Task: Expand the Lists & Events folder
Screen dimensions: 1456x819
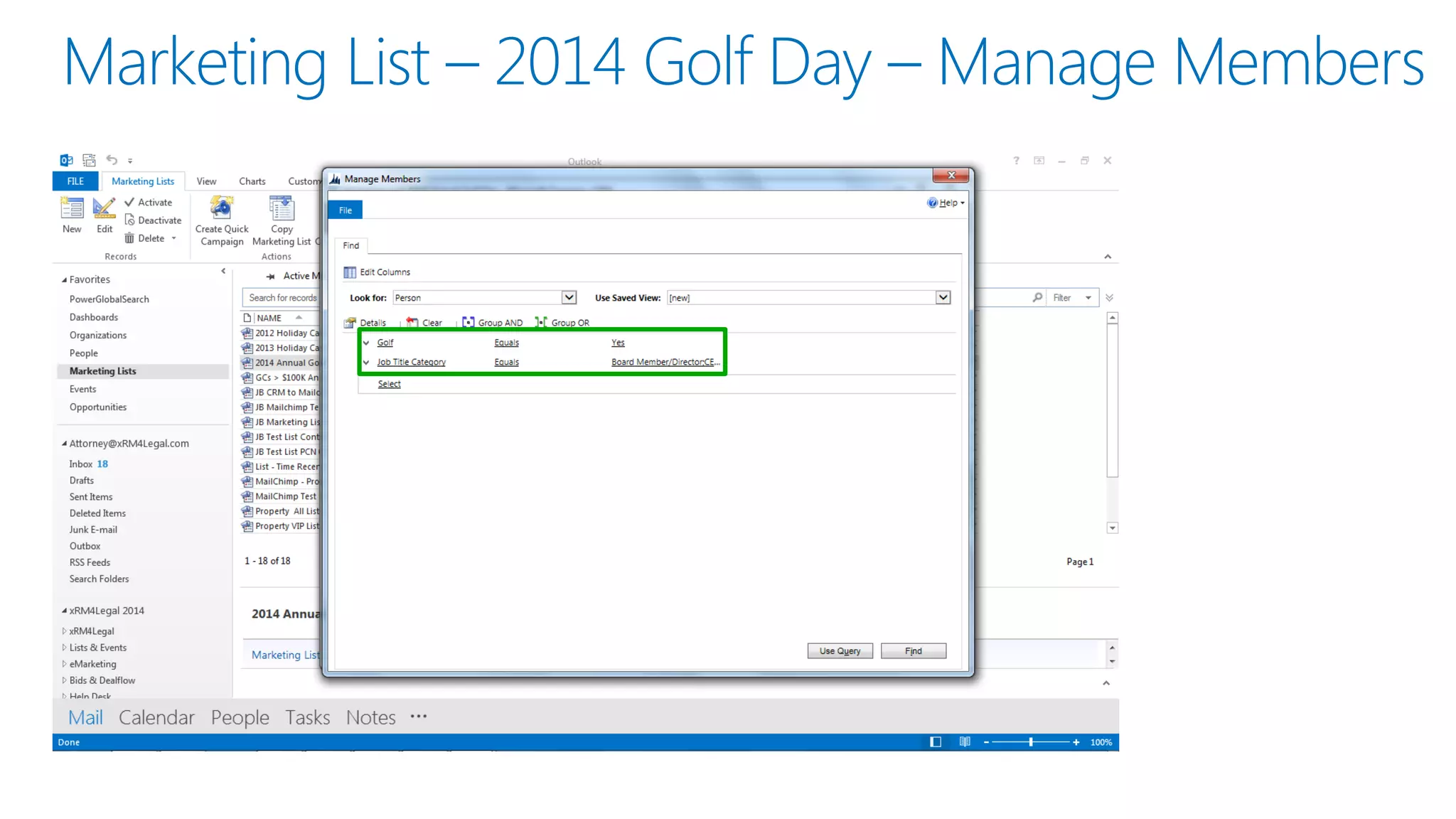Action: tap(64, 648)
